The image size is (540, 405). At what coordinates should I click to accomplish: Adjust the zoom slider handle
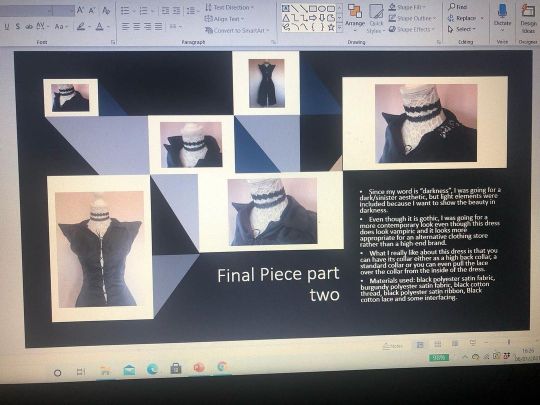(509, 342)
